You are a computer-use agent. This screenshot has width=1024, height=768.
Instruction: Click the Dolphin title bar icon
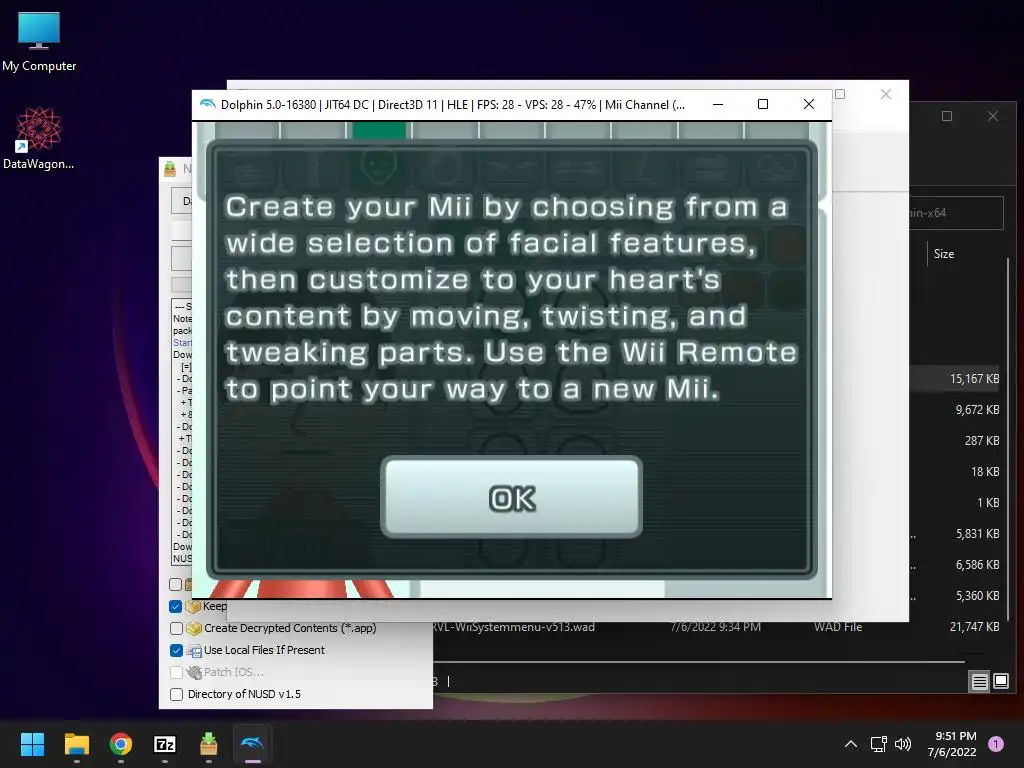208,104
